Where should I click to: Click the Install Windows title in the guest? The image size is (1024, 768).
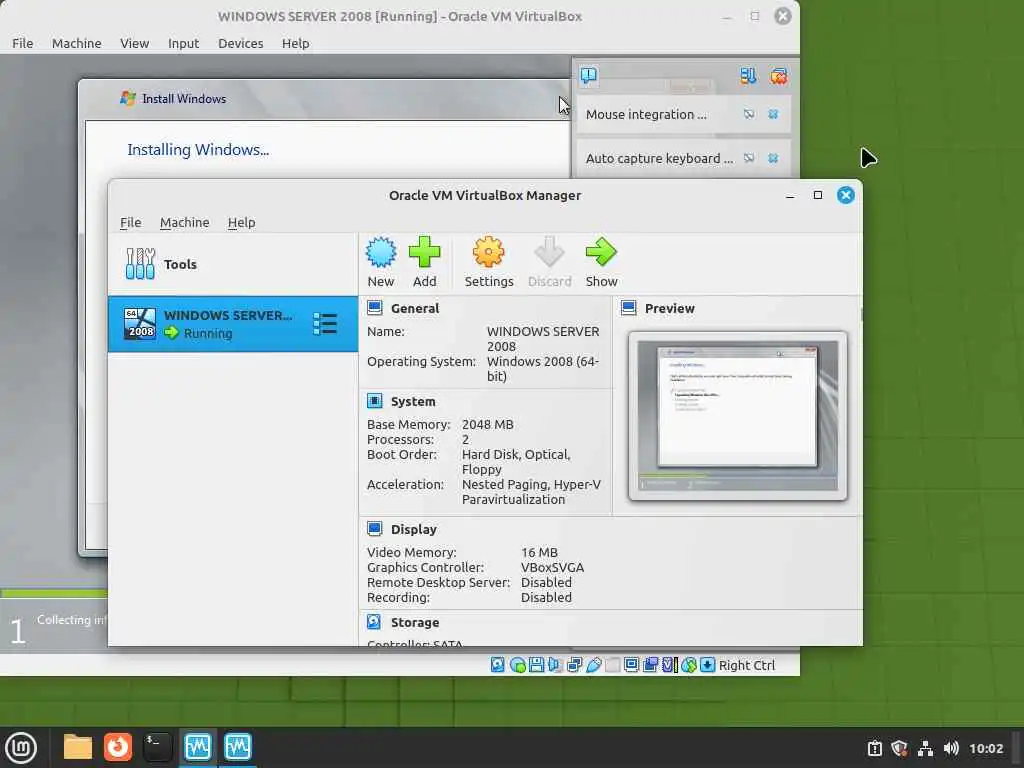click(184, 99)
